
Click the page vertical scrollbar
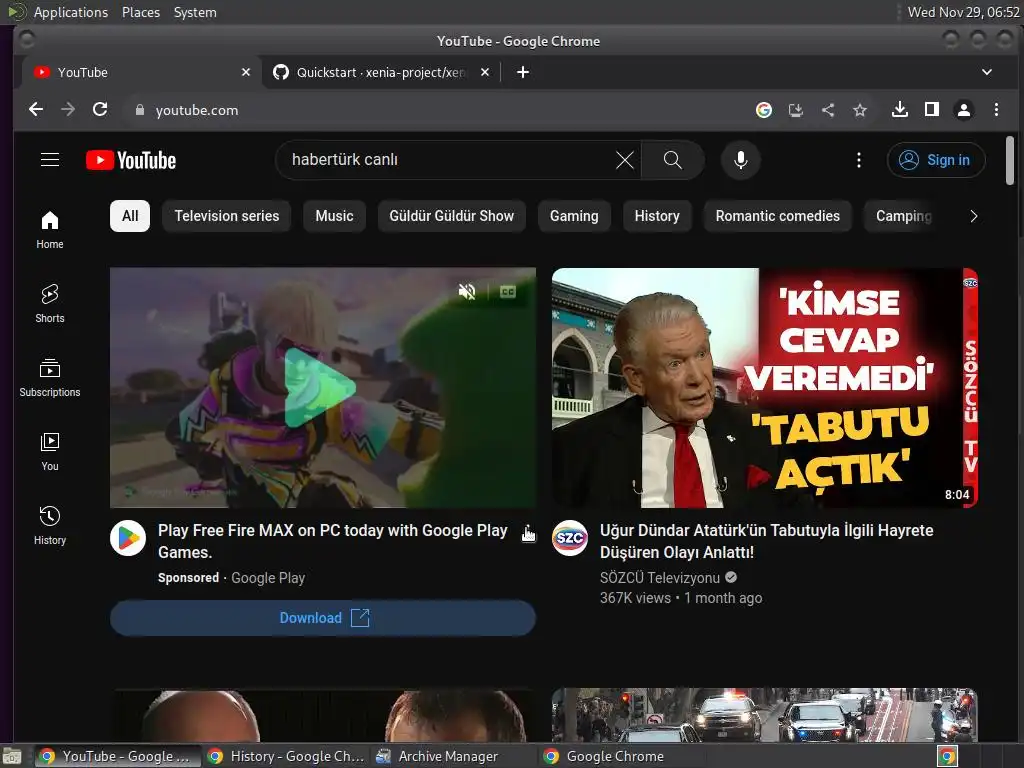[1010, 160]
